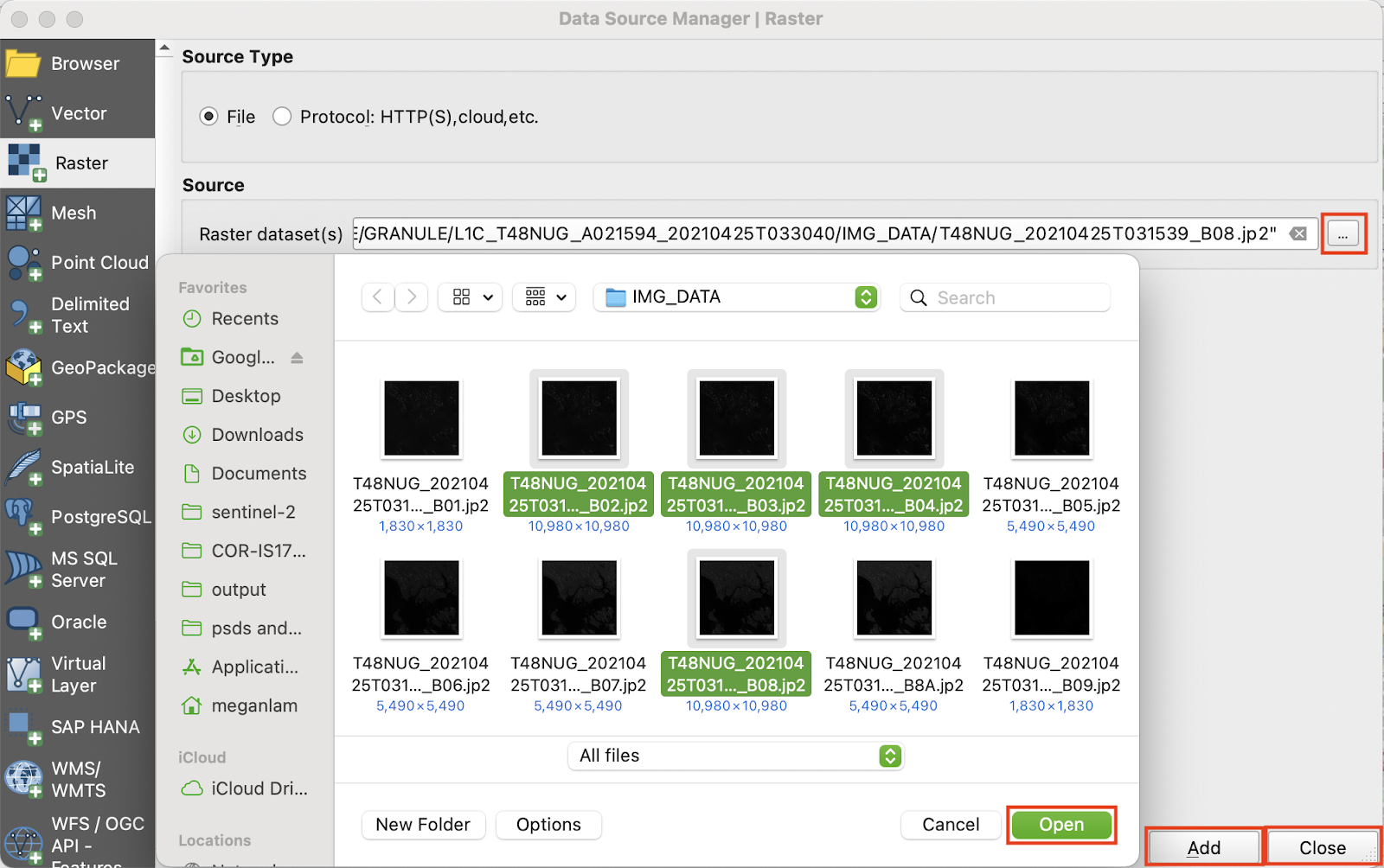The height and width of the screenshot is (868, 1384).
Task: Select the File source type radio
Action: 208,117
